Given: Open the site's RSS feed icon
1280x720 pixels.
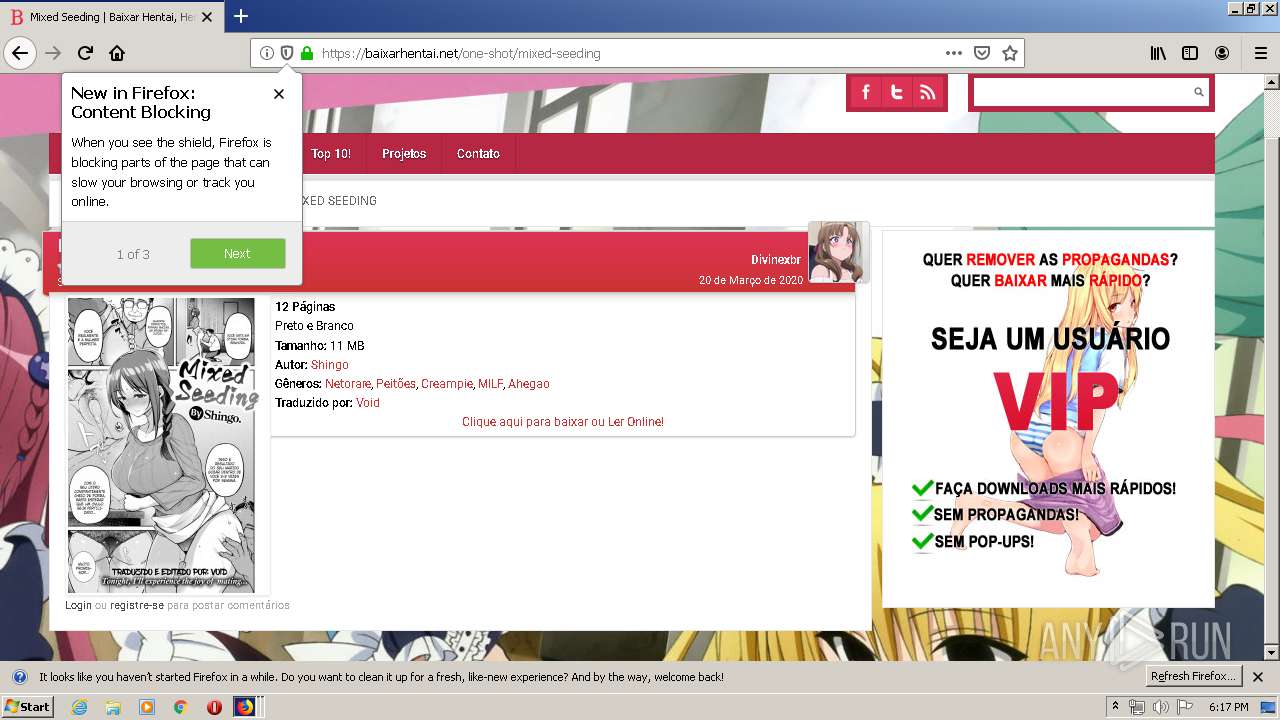Looking at the screenshot, I should (x=928, y=93).
